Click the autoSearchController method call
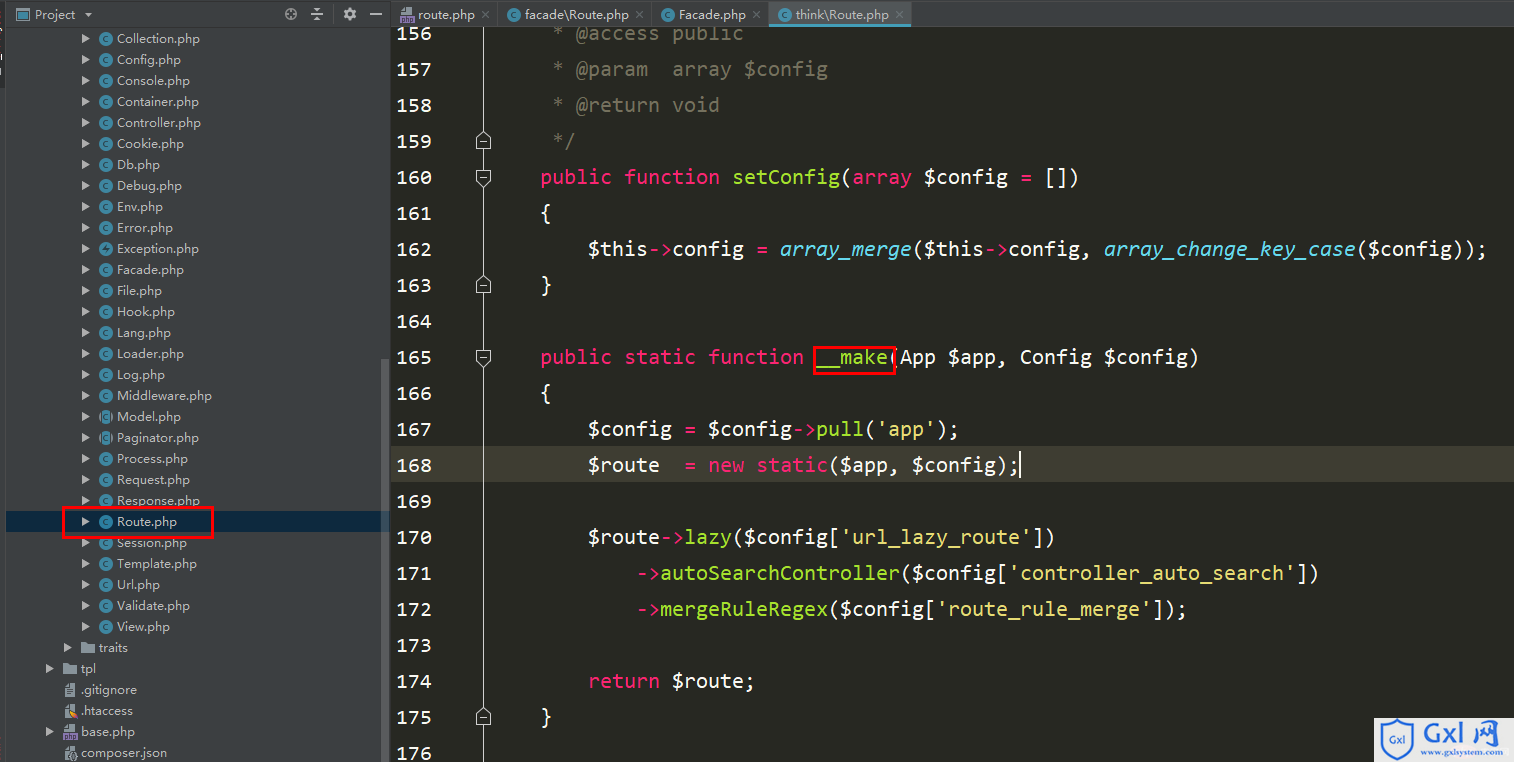1514x762 pixels. 780,573
